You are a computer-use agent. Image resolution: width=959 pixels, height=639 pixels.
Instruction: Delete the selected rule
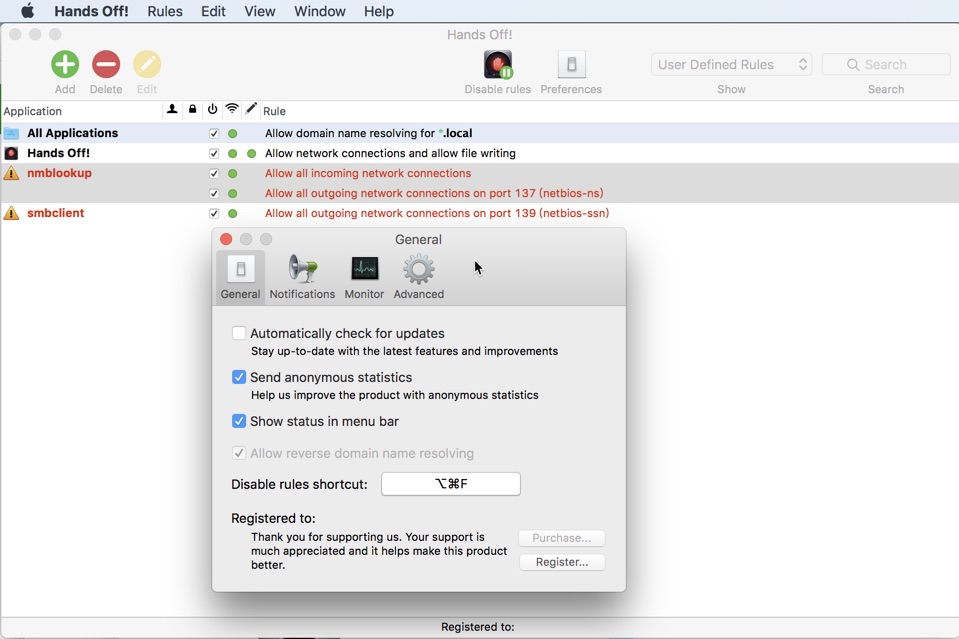click(x=106, y=64)
